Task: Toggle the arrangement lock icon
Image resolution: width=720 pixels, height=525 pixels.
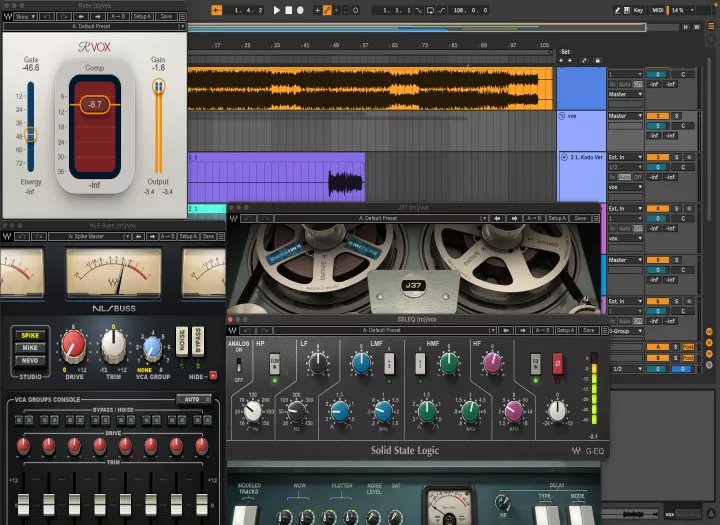Action: click(597, 61)
